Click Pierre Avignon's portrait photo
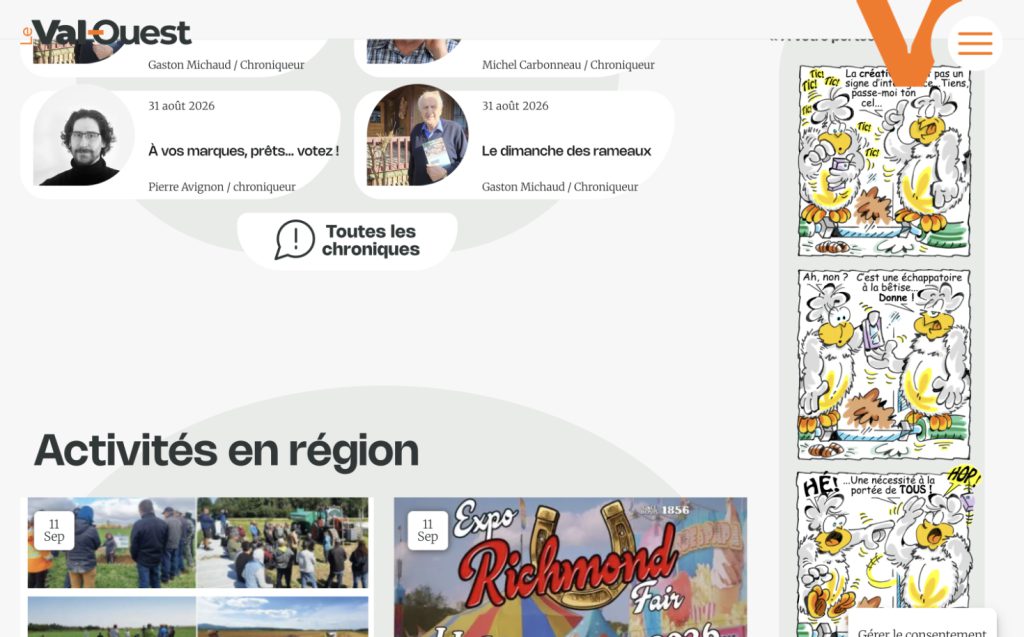This screenshot has height=637, width=1024. (84, 135)
